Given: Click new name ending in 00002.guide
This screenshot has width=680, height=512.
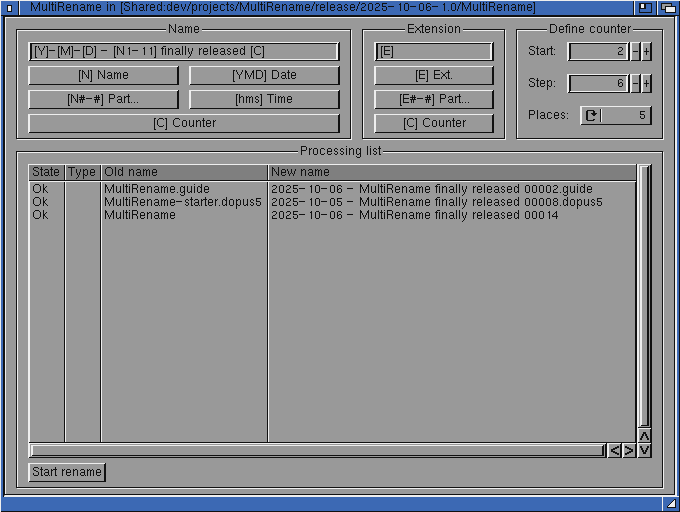Looking at the screenshot, I should point(432,189).
